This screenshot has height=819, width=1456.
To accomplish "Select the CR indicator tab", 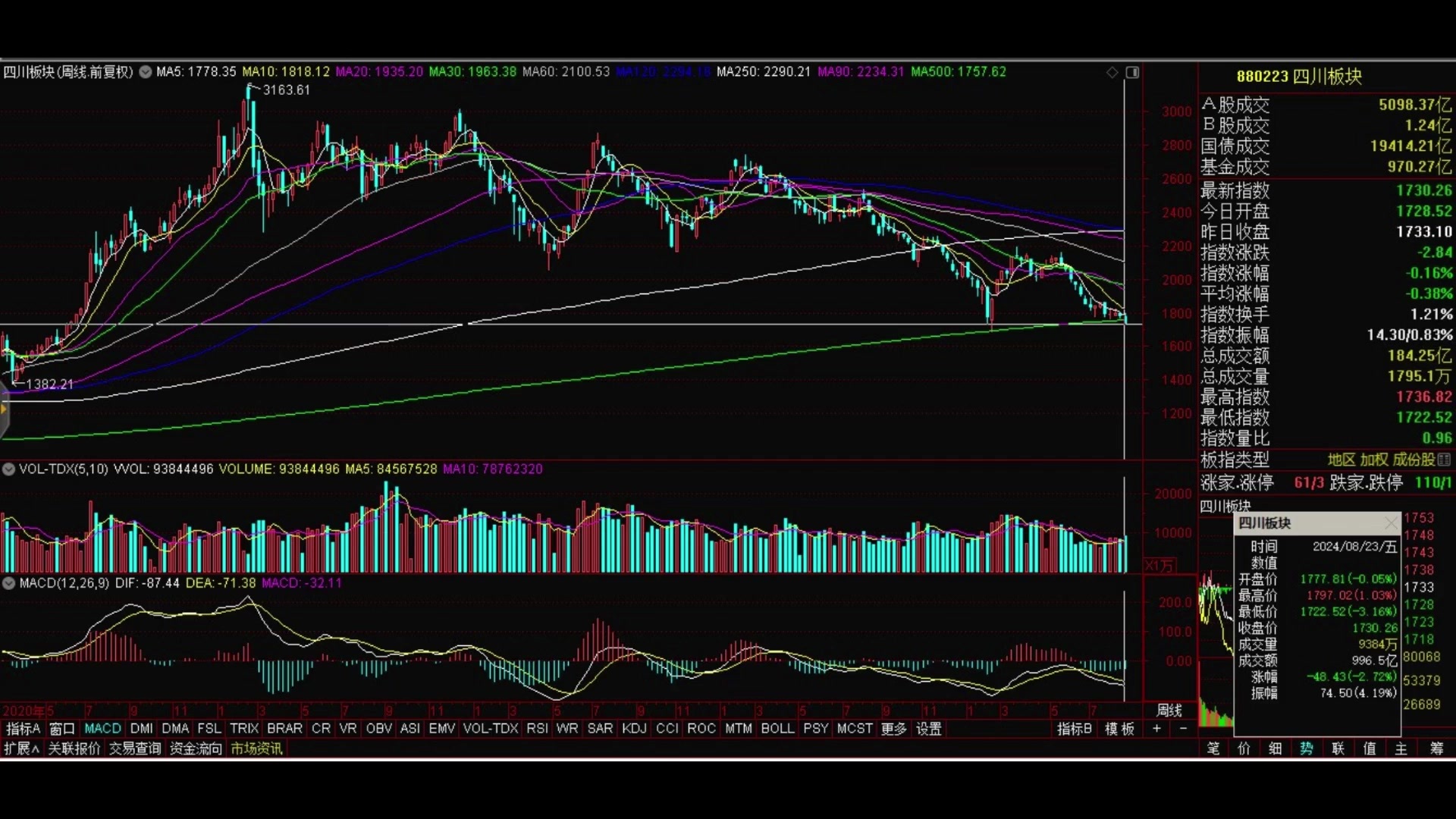I will (x=322, y=729).
